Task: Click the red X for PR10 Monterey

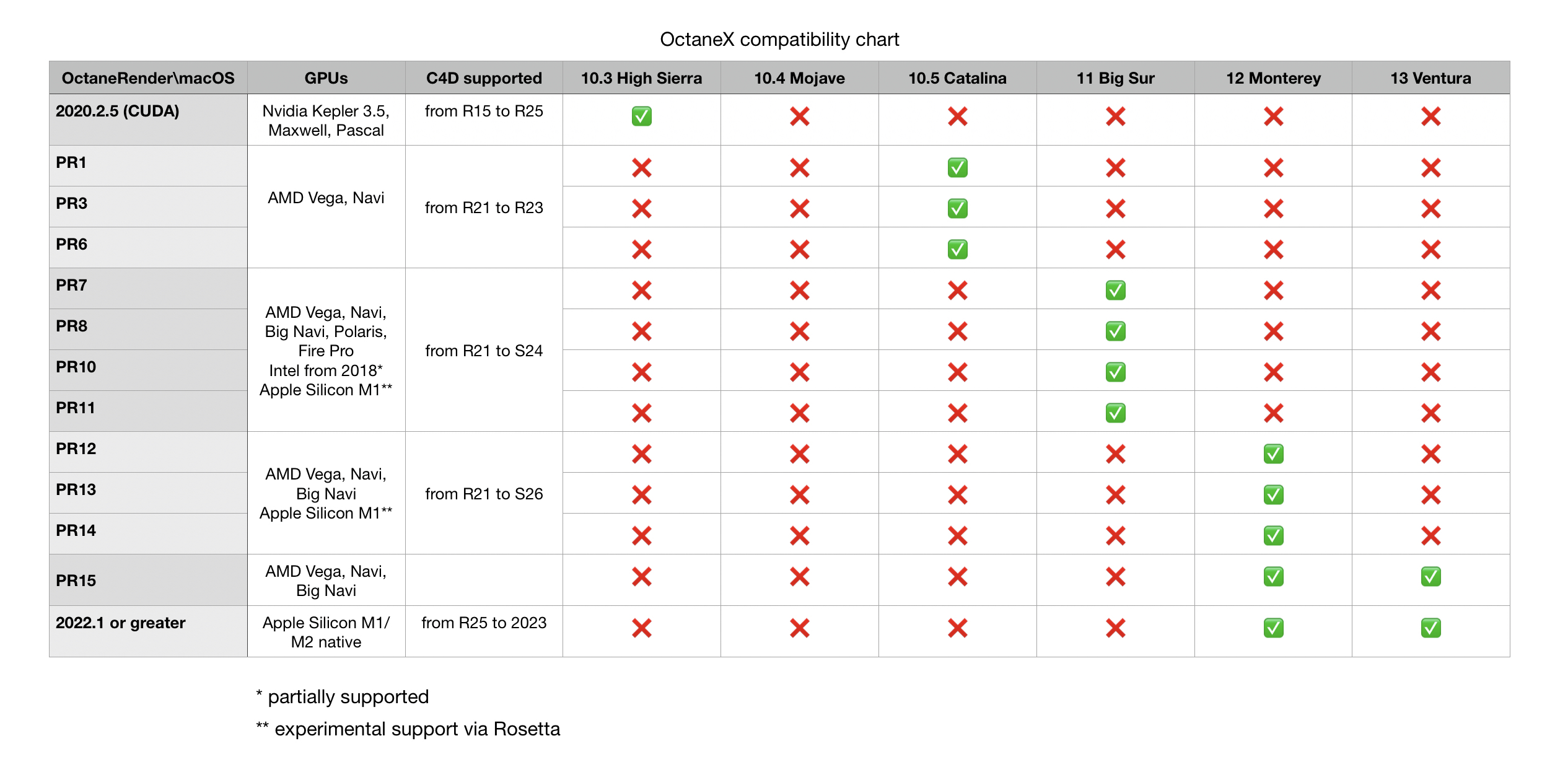Action: [x=1273, y=372]
